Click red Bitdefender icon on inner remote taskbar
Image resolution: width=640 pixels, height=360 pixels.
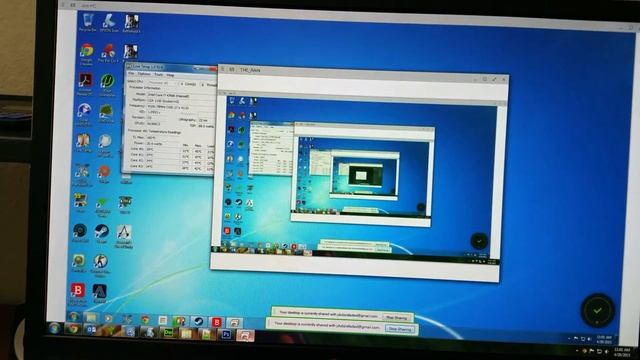pyautogui.click(x=217, y=322)
